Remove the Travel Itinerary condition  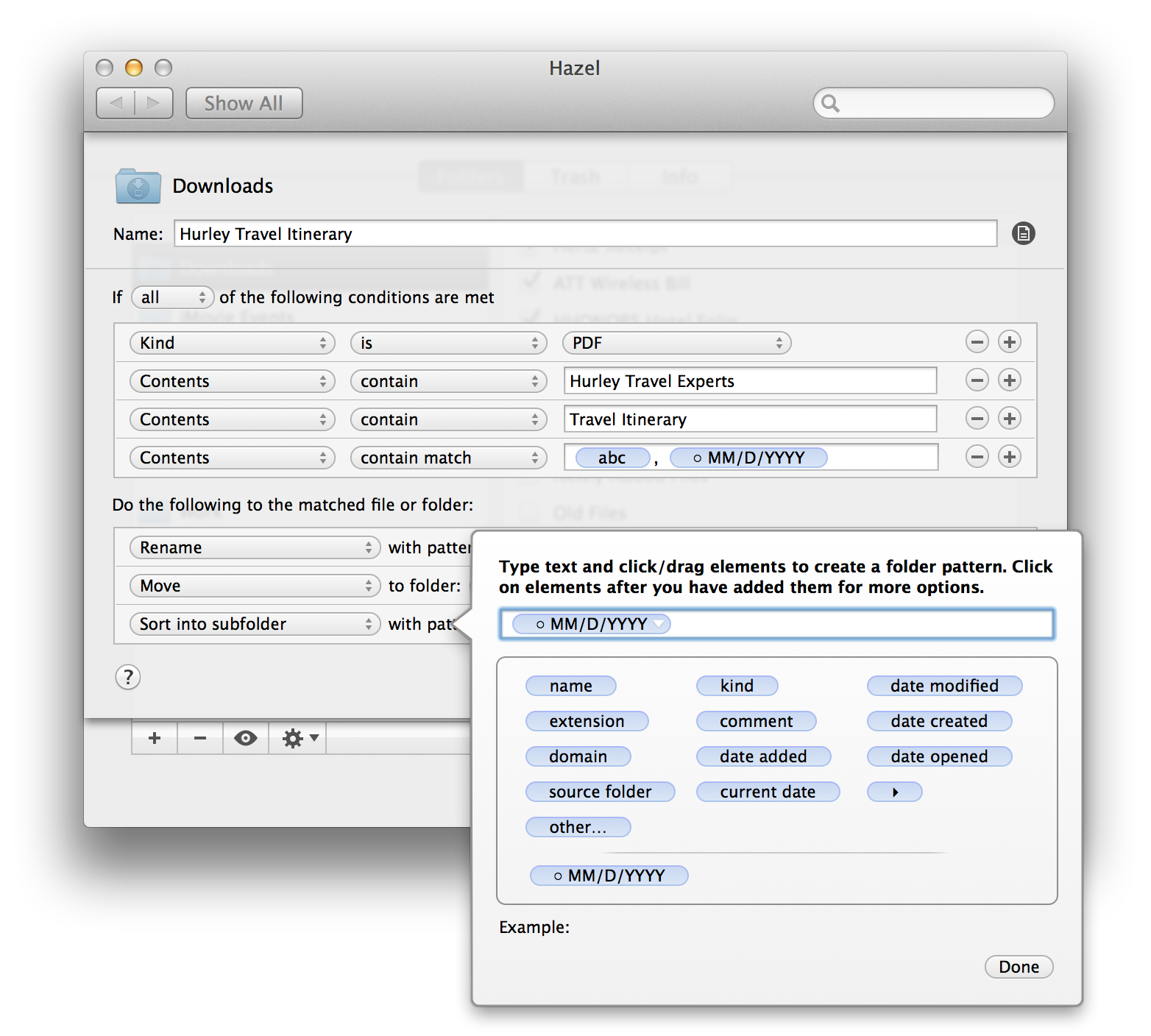tap(977, 419)
